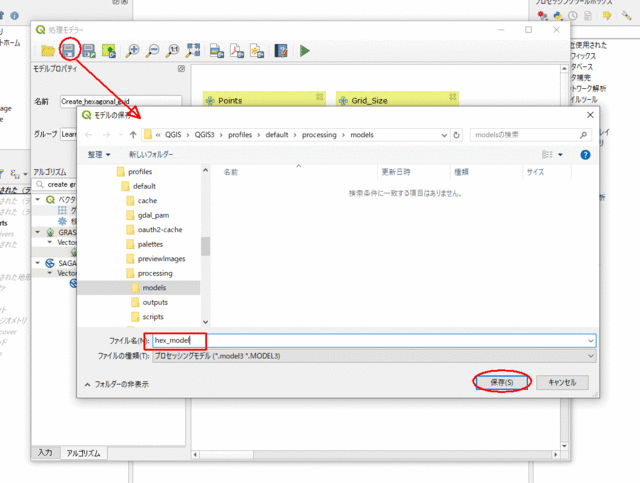Undock the model properties panel
640x483 pixels.
point(181,69)
